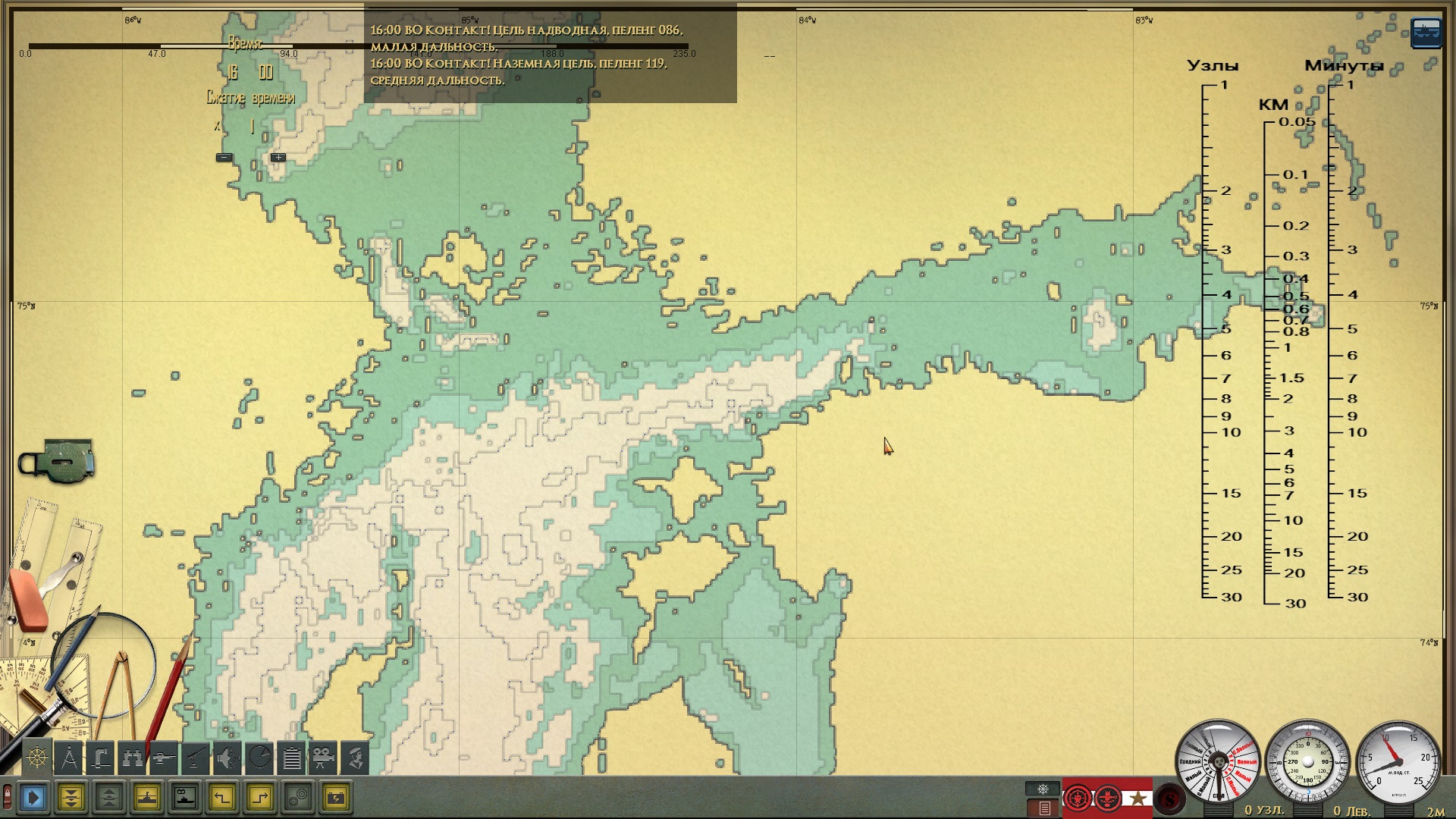Open the divider compass navigation map
The height and width of the screenshot is (819, 1456).
pos(69,758)
